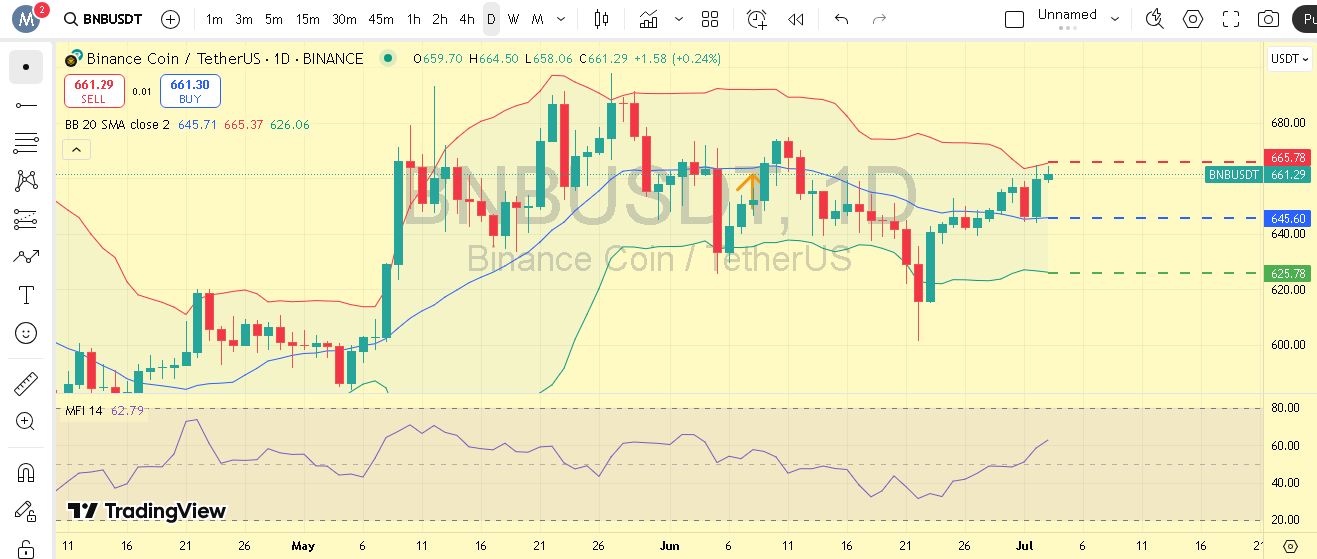Image resolution: width=1317 pixels, height=559 pixels.
Task: Click the green 625.78 price label
Action: [1288, 273]
